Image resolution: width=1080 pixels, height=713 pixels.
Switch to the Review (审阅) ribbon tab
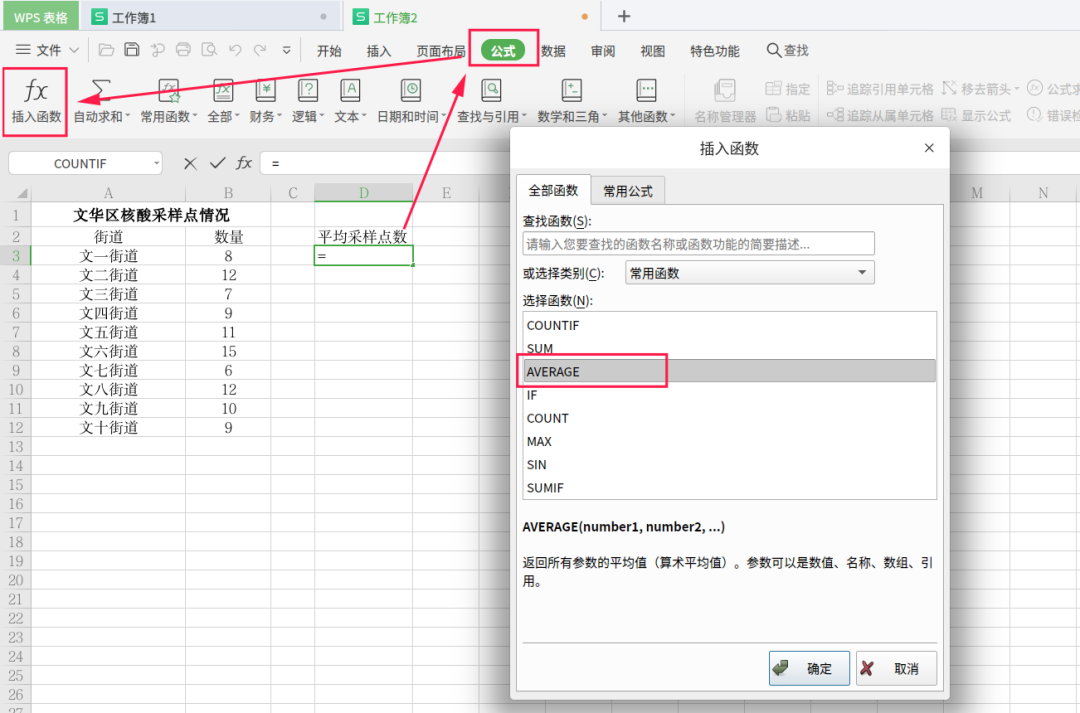[x=603, y=51]
